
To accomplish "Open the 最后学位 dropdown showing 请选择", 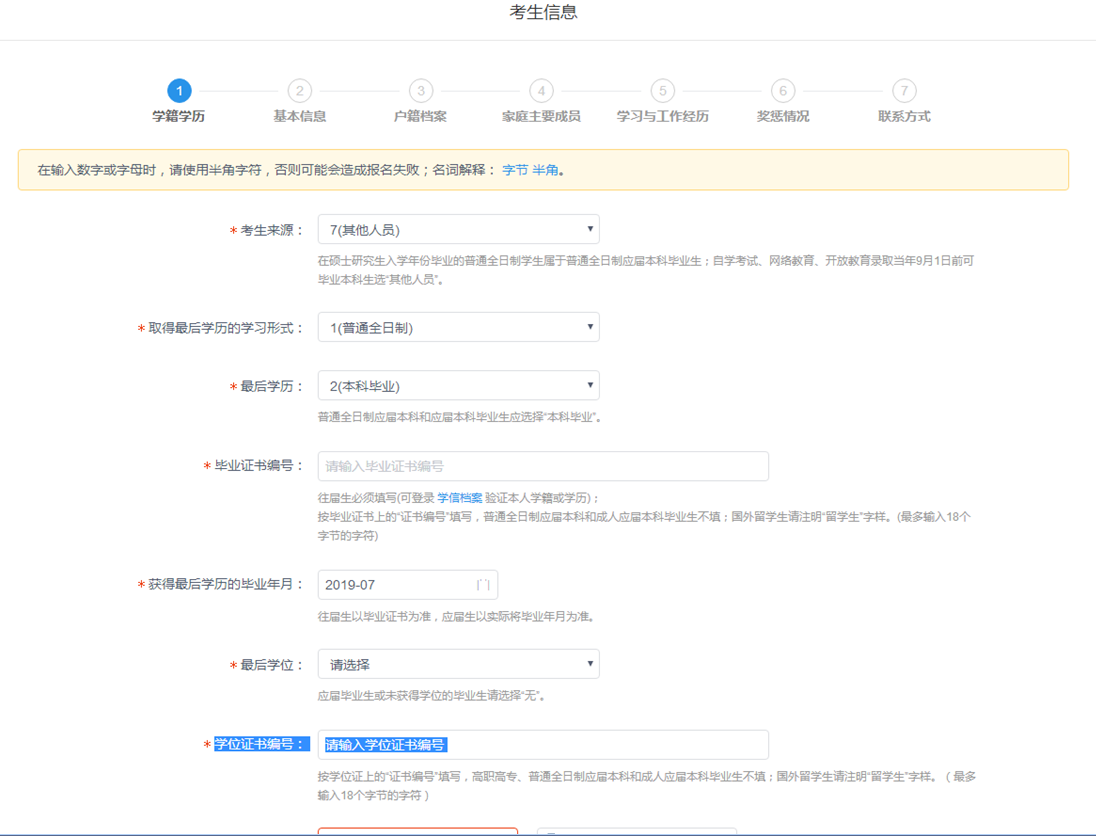I will [x=458, y=664].
